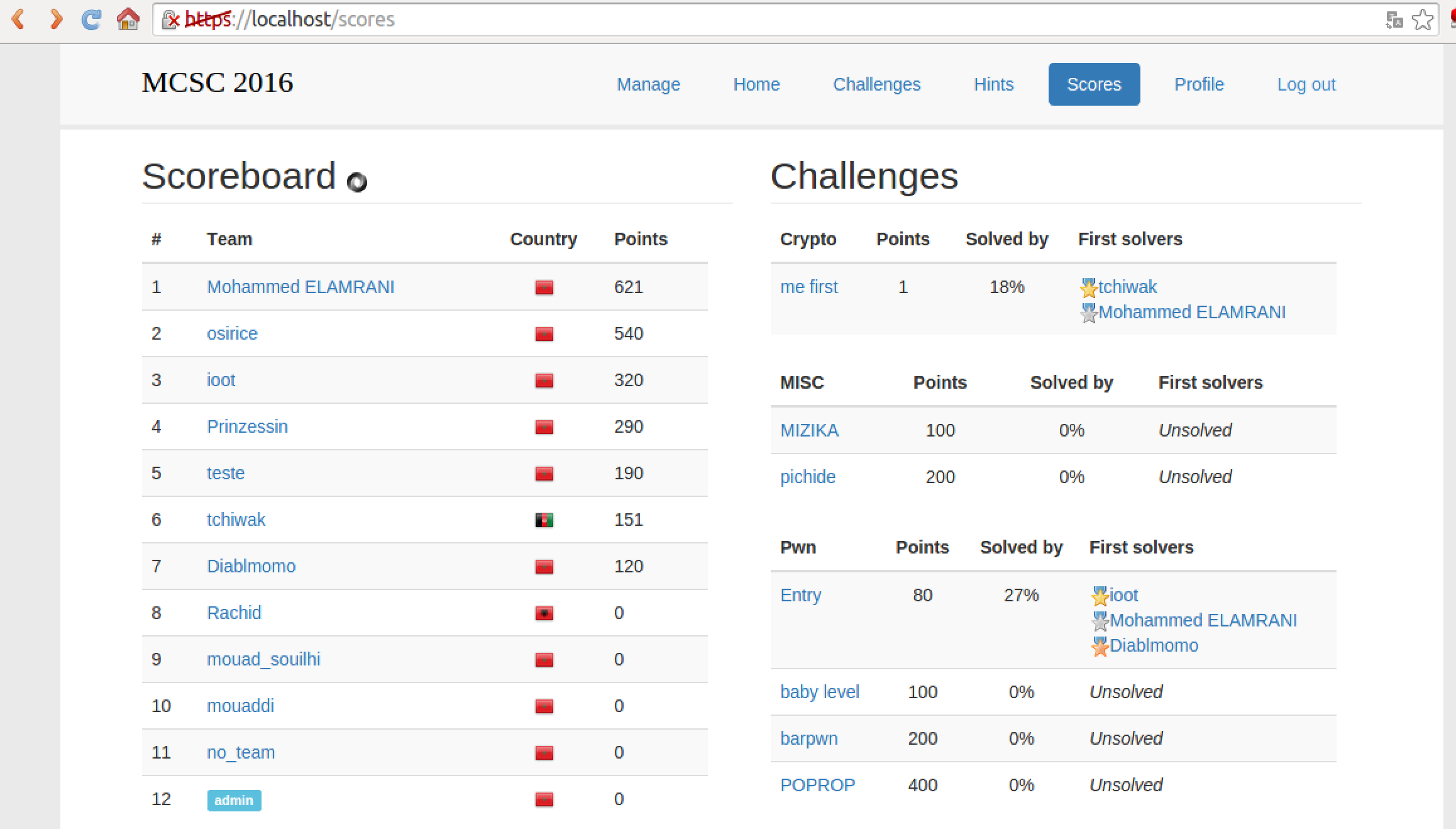This screenshot has width=1456, height=829.
Task: Click the Log out link
Action: (1306, 84)
